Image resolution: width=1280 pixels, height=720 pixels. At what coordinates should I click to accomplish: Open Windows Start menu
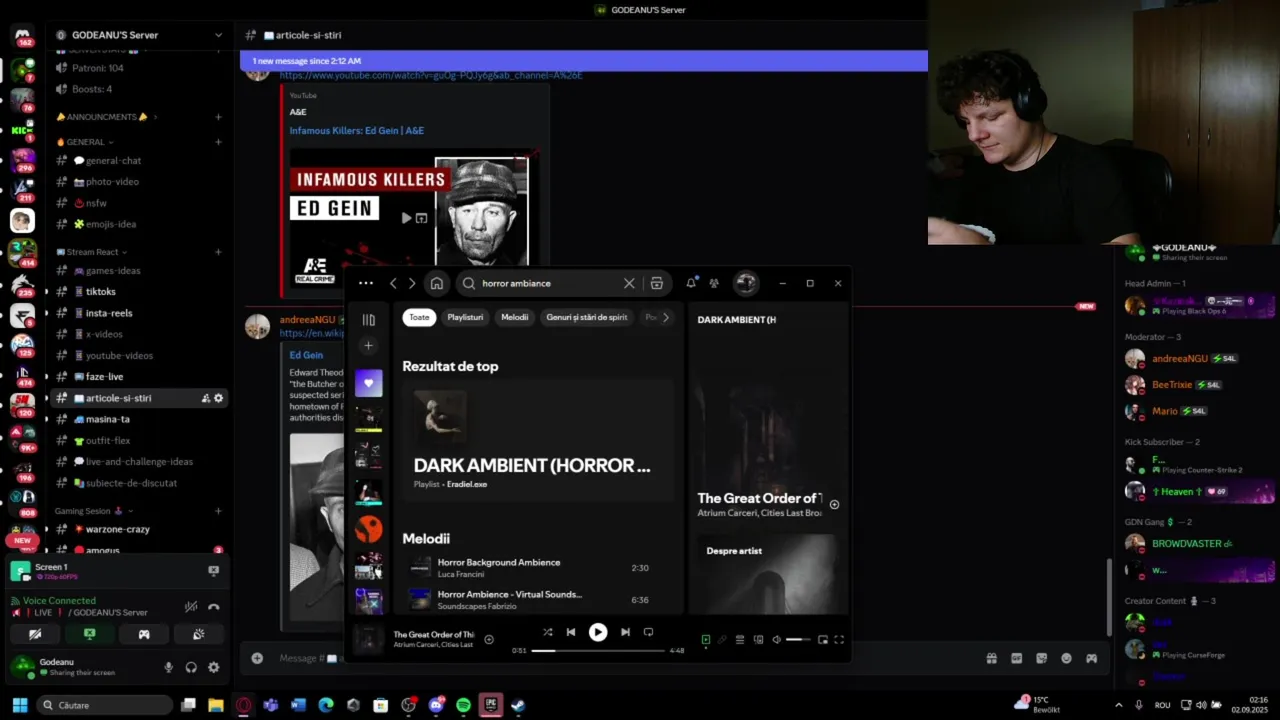(x=19, y=705)
